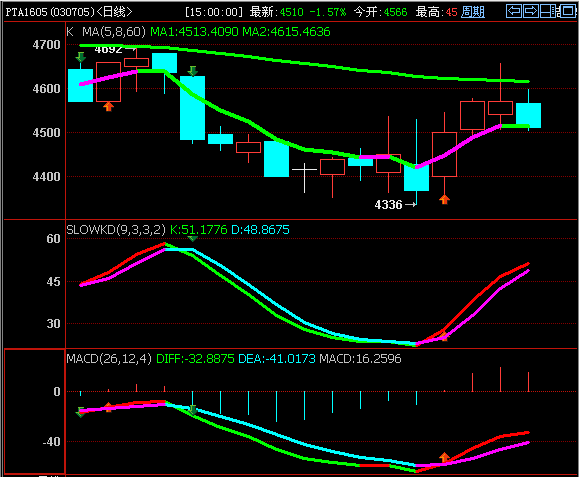This screenshot has height=477, width=579.
Task: Click the 4700 price axis label
Action: click(47, 45)
